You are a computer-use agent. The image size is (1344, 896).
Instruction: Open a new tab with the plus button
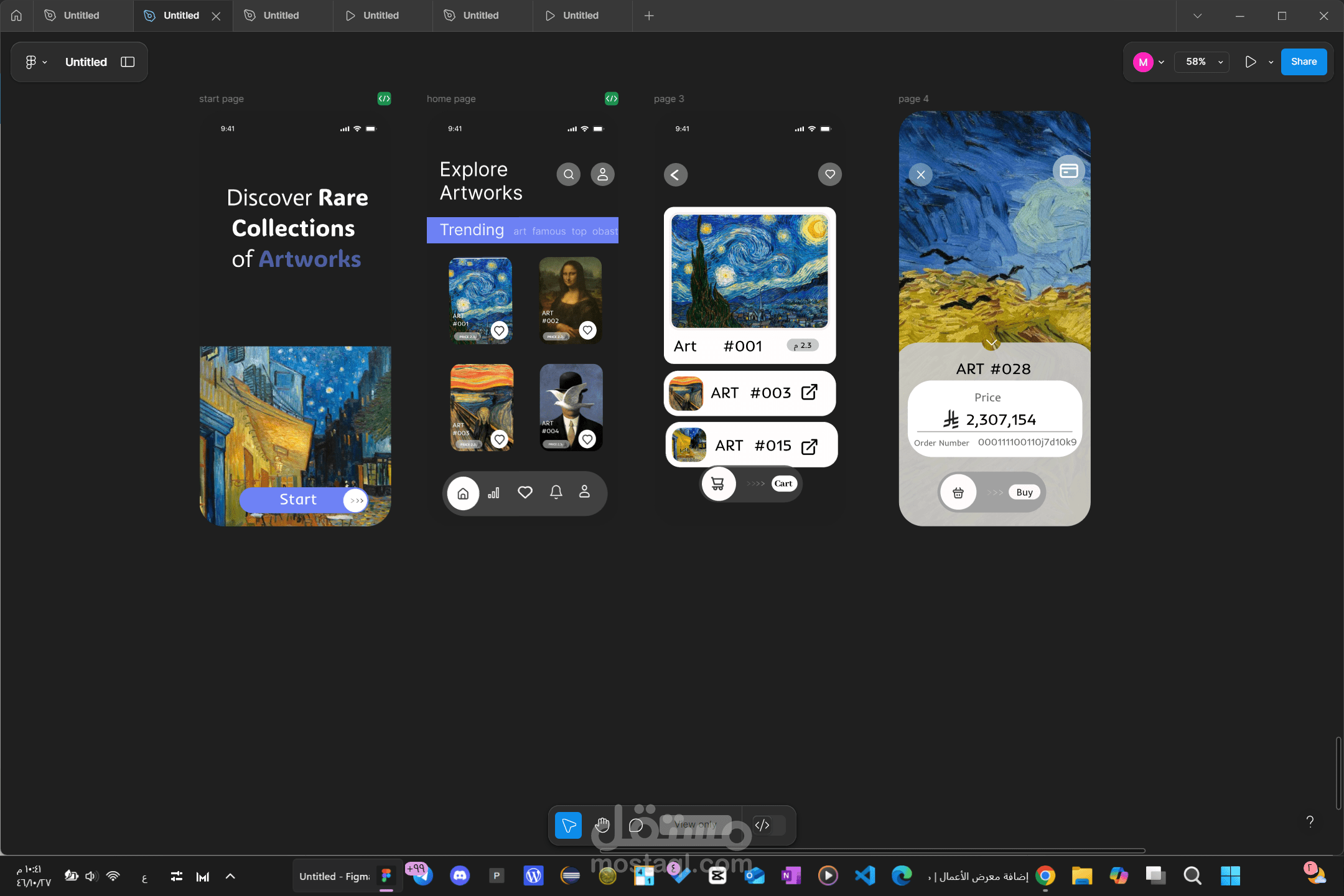tap(649, 16)
